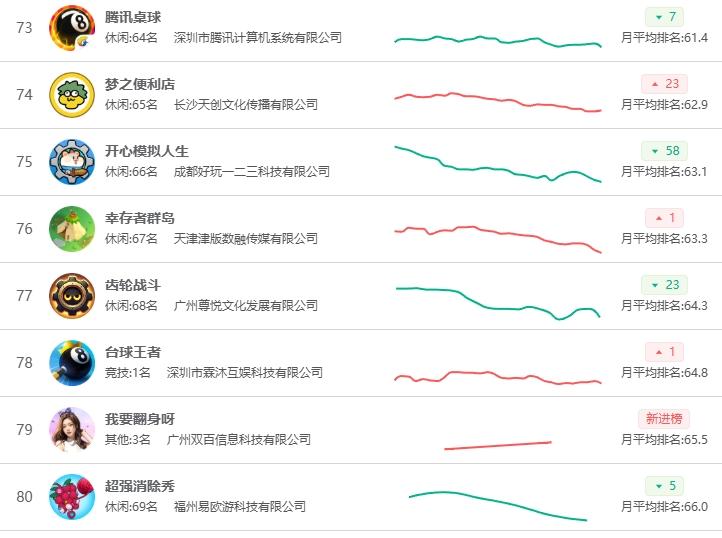Select the 其他:3名 category label
Image resolution: width=722 pixels, height=538 pixels.
click(128, 439)
